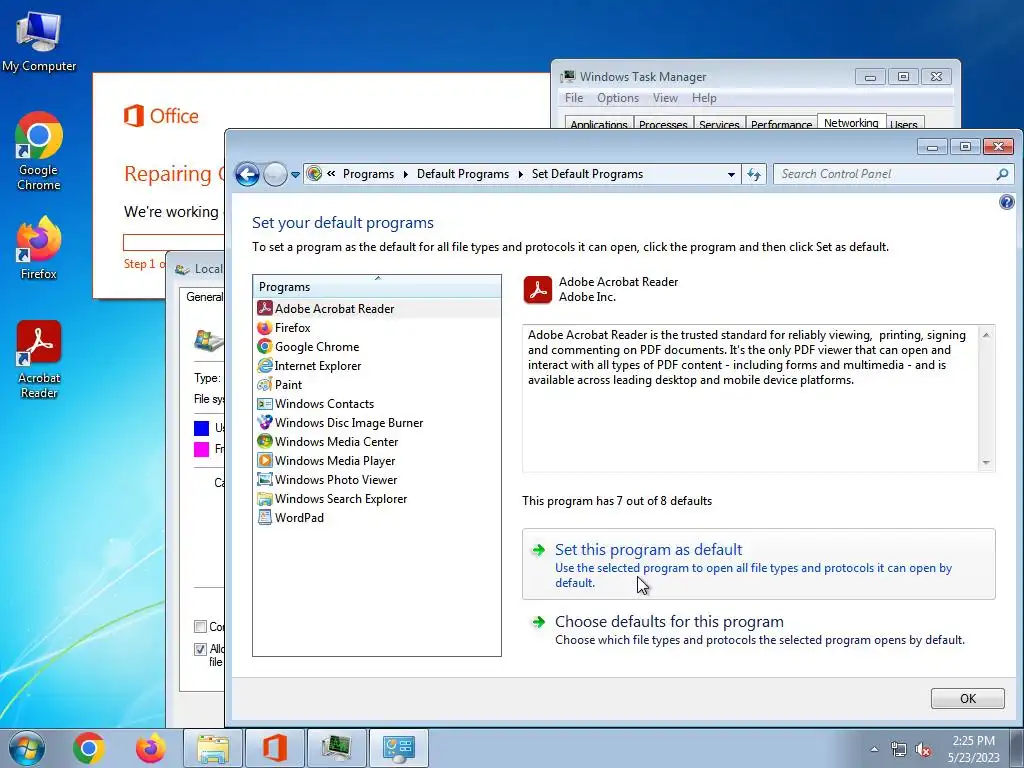Open address bar history dropdown arrow
Viewport: 1024px width, 768px height.
coord(731,174)
